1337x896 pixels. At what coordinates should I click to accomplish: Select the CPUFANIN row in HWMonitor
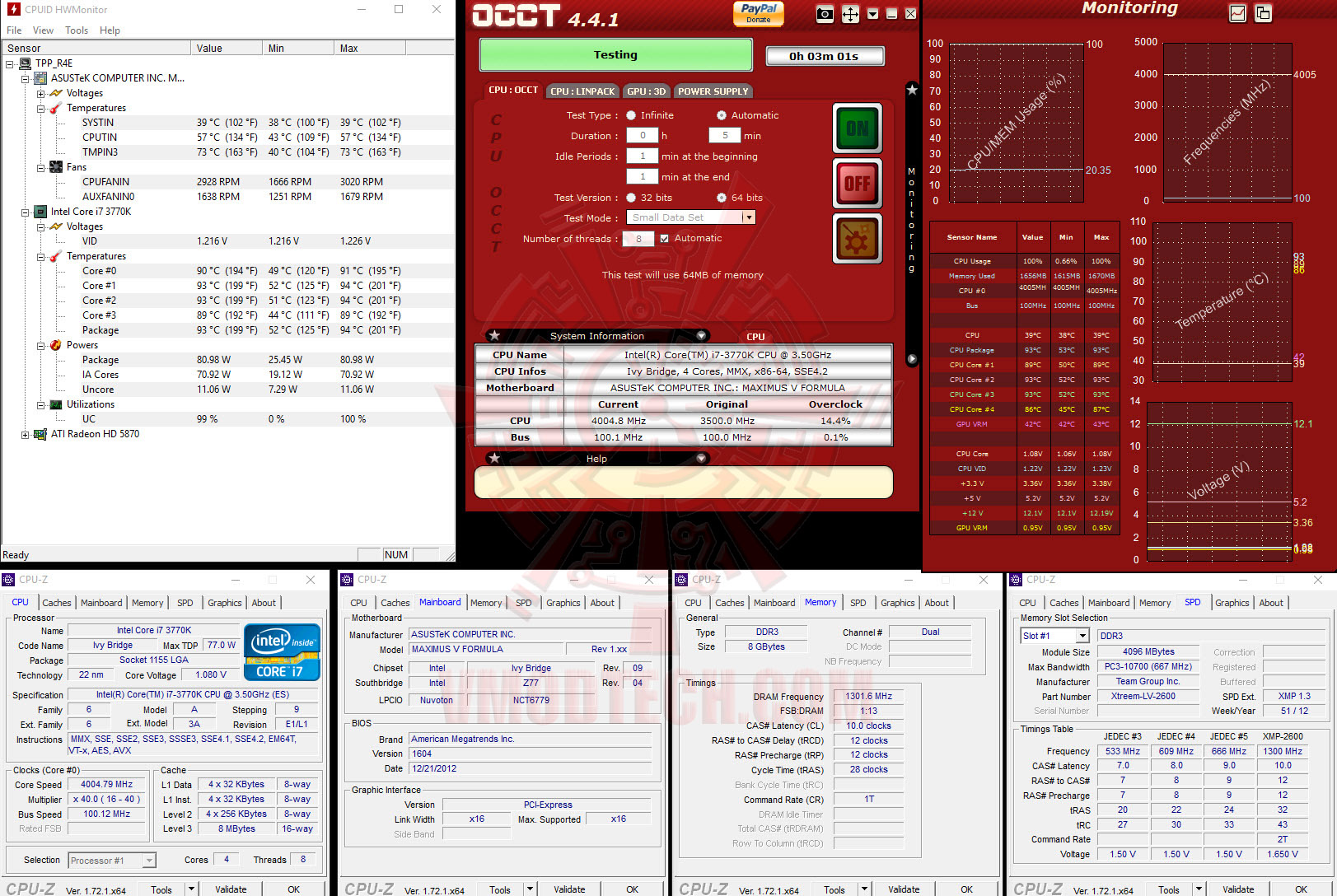point(227,182)
